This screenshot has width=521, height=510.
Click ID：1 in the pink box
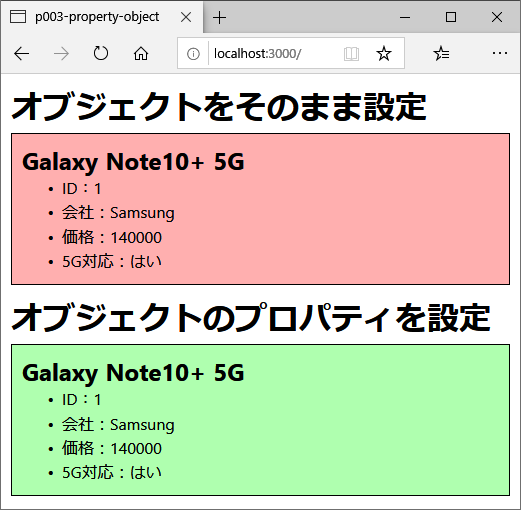click(x=81, y=189)
